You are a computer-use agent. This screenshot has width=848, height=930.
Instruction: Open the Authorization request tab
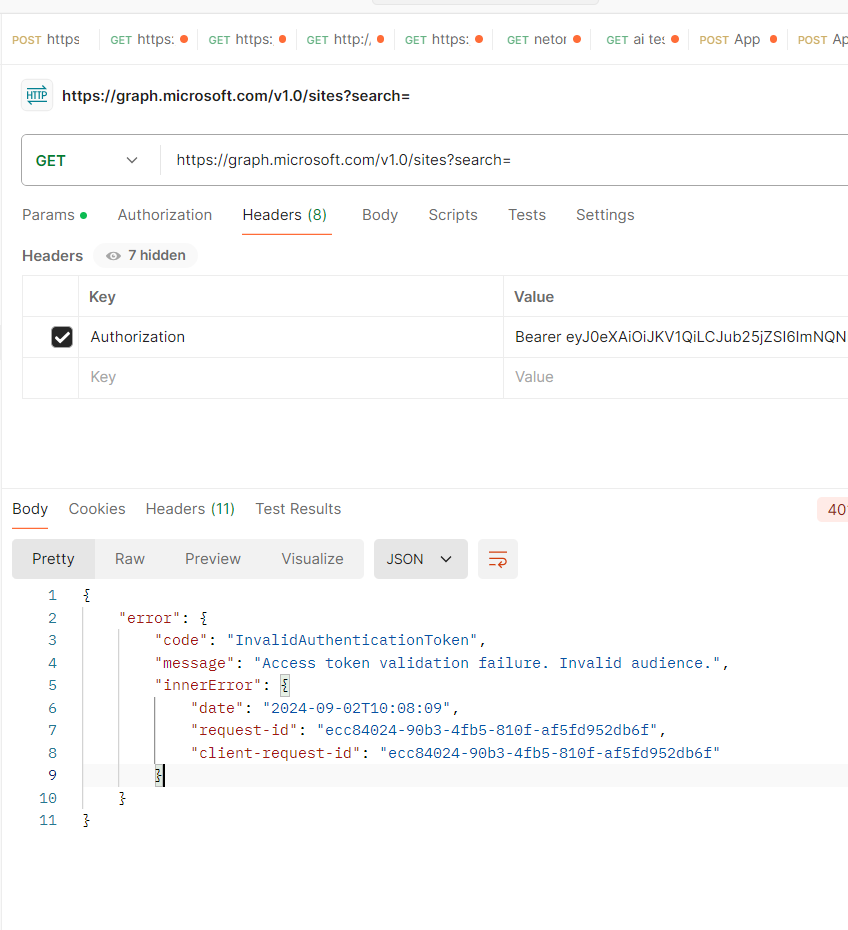point(165,215)
